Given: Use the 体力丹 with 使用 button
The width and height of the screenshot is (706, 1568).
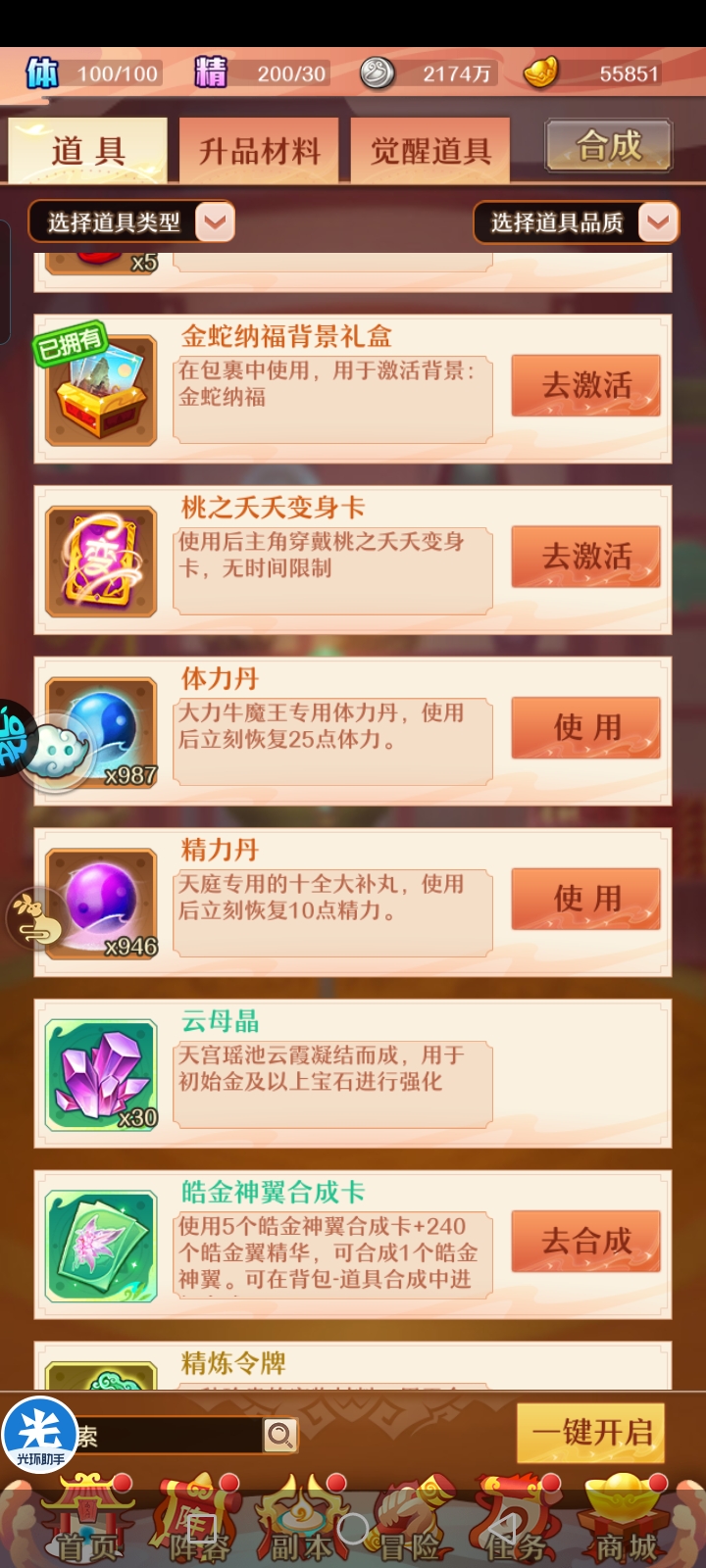Looking at the screenshot, I should (x=585, y=727).
